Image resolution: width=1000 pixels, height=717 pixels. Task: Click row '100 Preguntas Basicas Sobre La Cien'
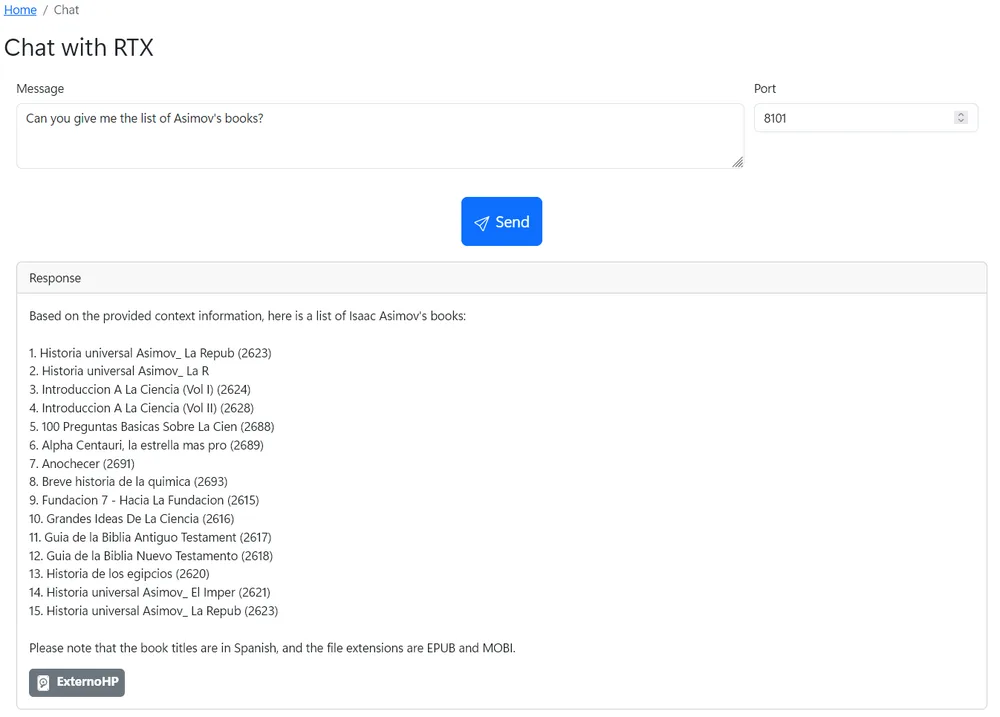point(152,427)
